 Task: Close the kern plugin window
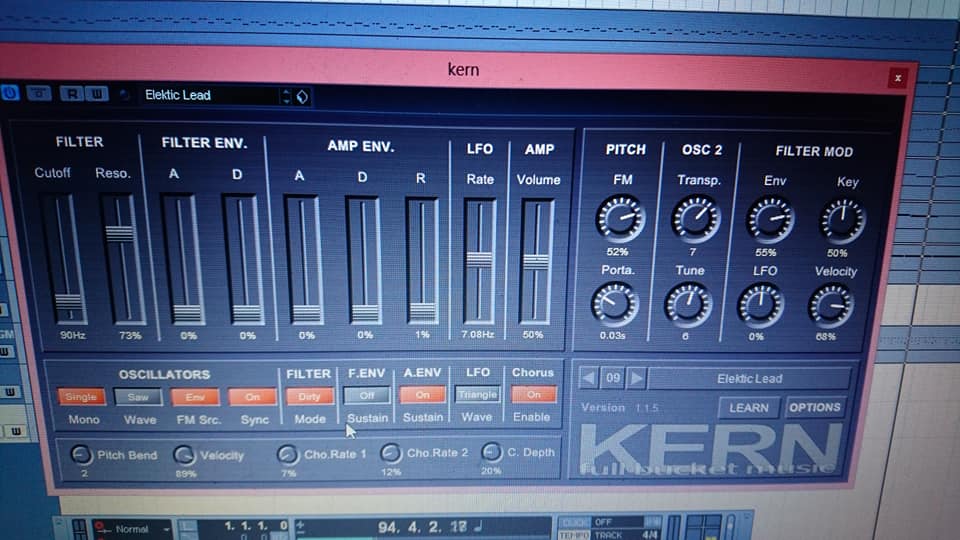click(x=898, y=78)
